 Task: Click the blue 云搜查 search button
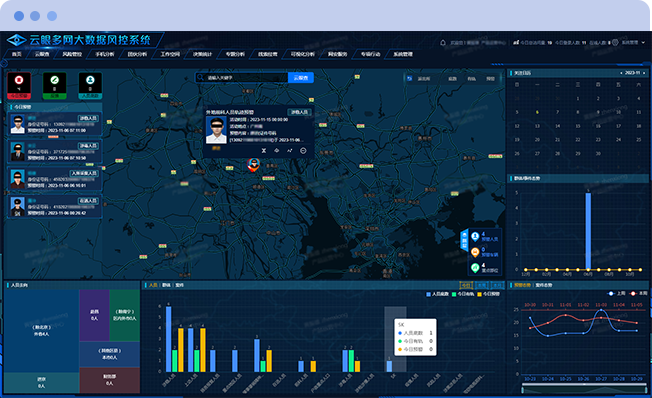pyautogui.click(x=301, y=78)
